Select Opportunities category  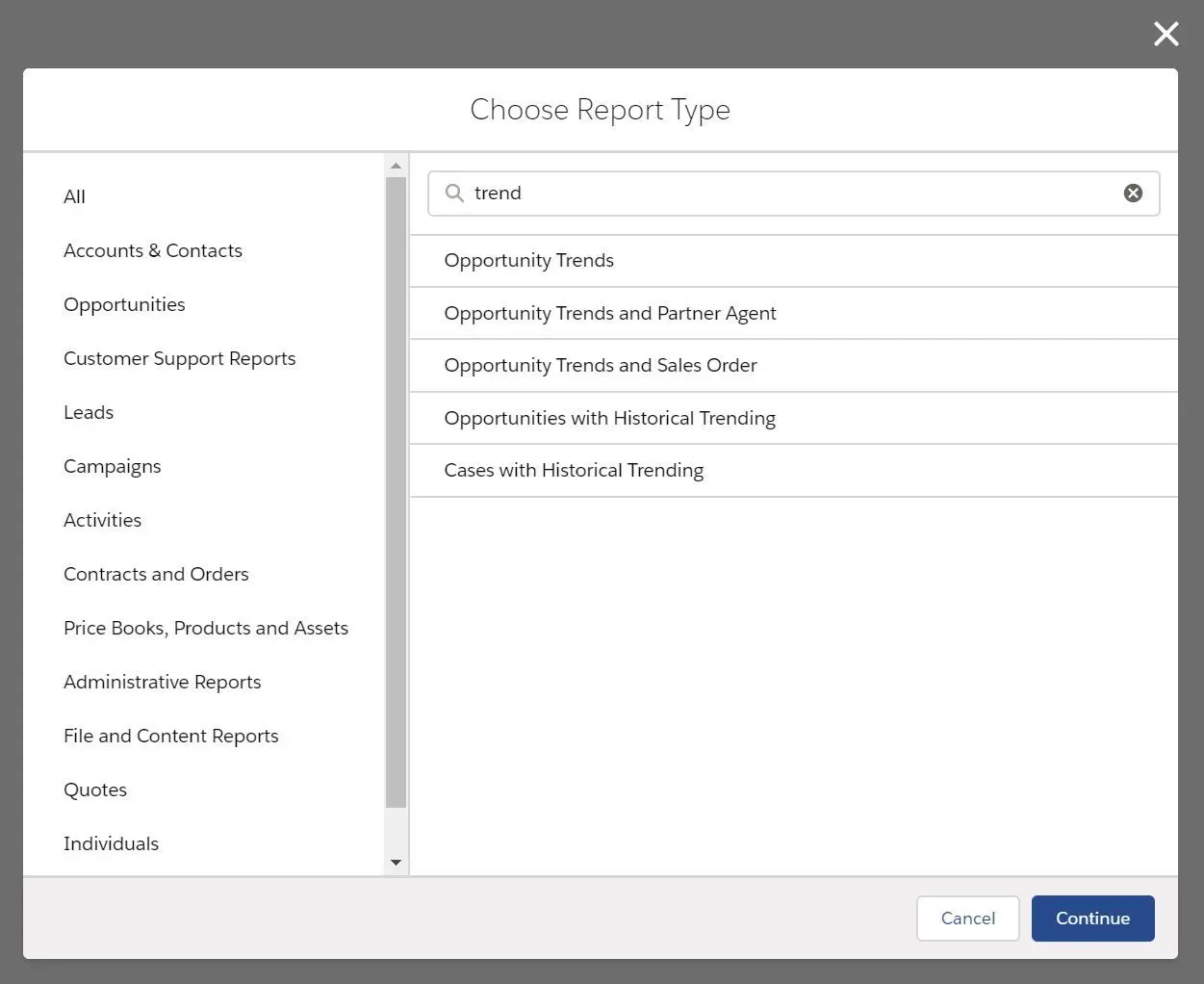point(124,305)
